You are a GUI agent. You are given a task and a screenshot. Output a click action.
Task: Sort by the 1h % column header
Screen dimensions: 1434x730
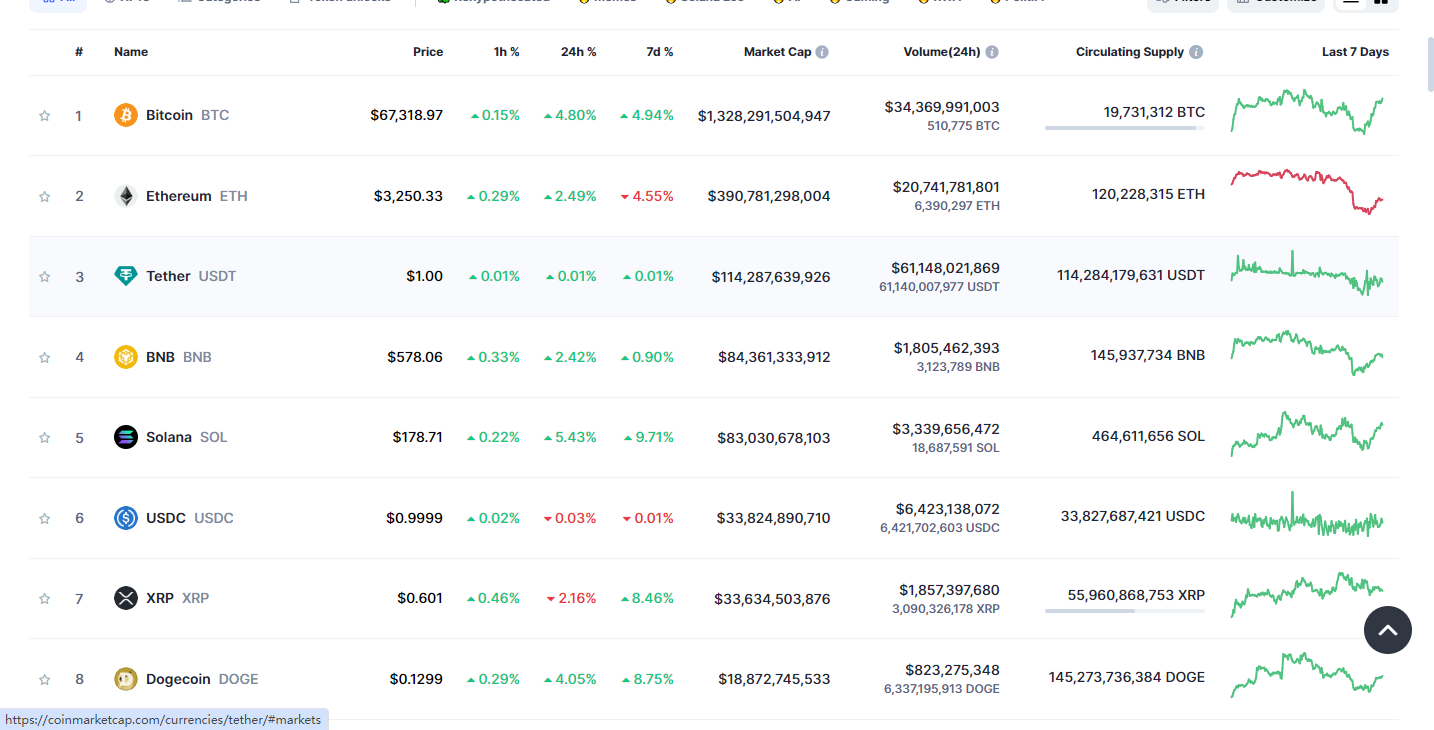[507, 52]
